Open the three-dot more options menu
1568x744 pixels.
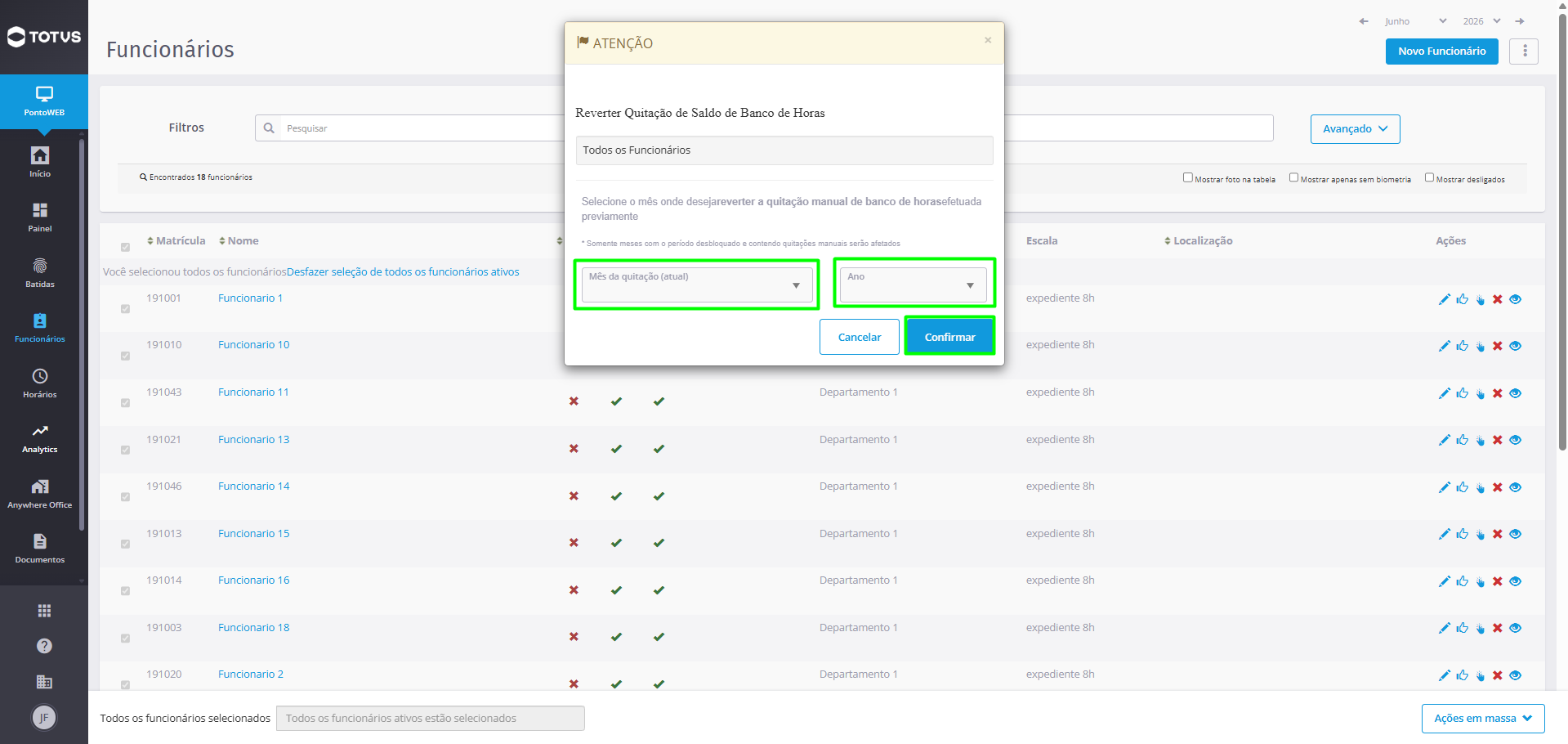coord(1524,51)
